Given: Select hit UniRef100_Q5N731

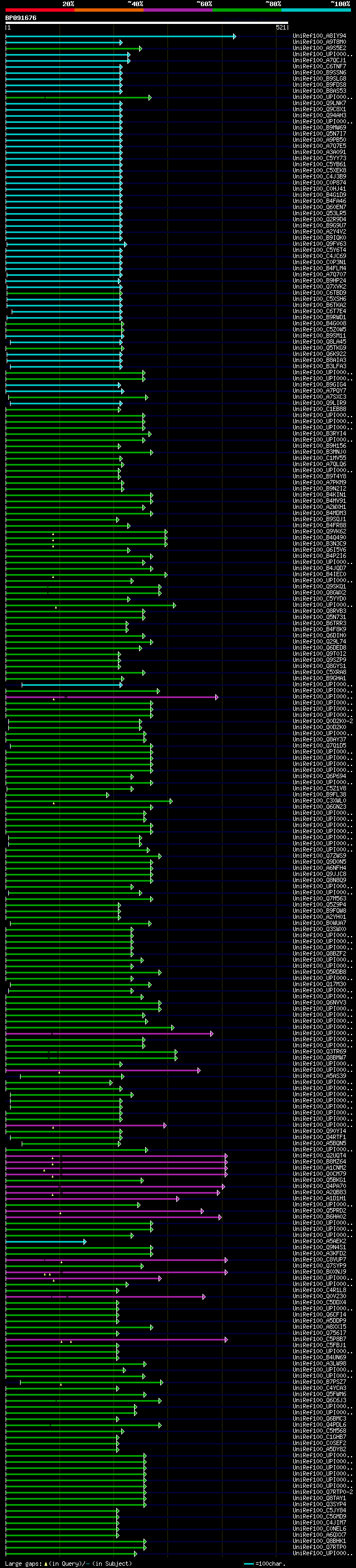Looking at the screenshot, I should click(x=319, y=617).
